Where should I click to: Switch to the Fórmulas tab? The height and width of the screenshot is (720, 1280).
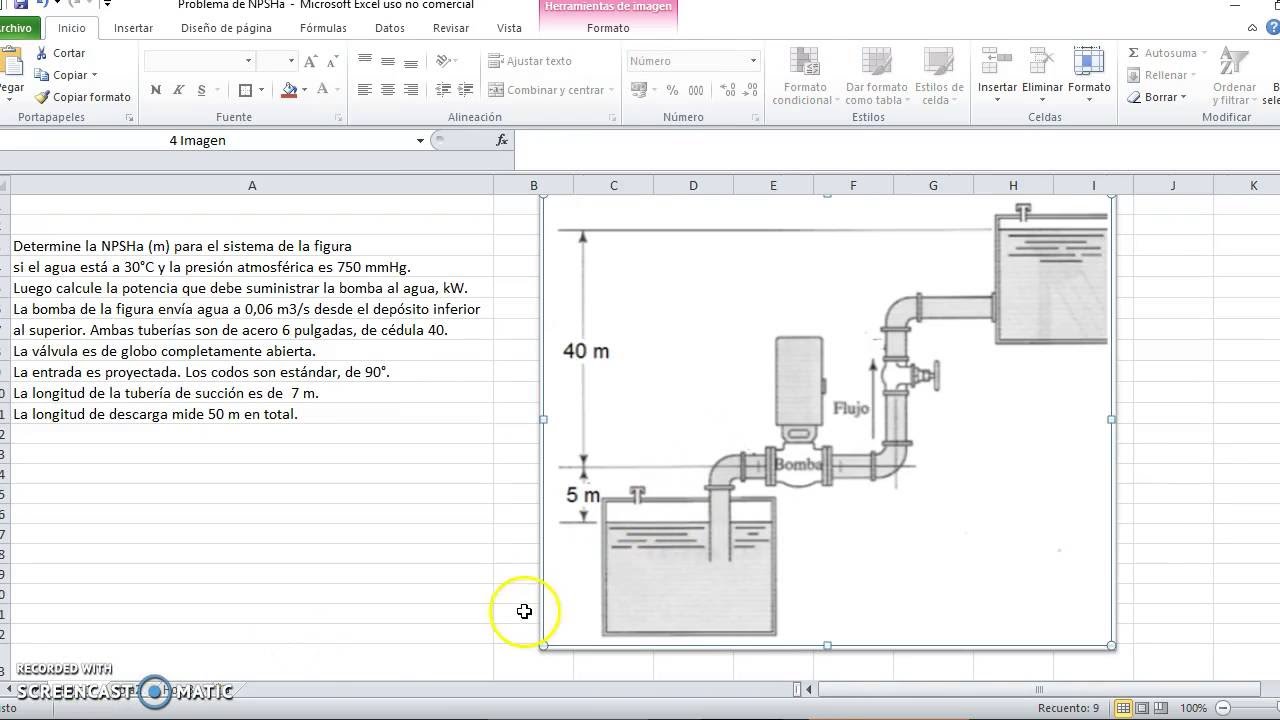(323, 28)
